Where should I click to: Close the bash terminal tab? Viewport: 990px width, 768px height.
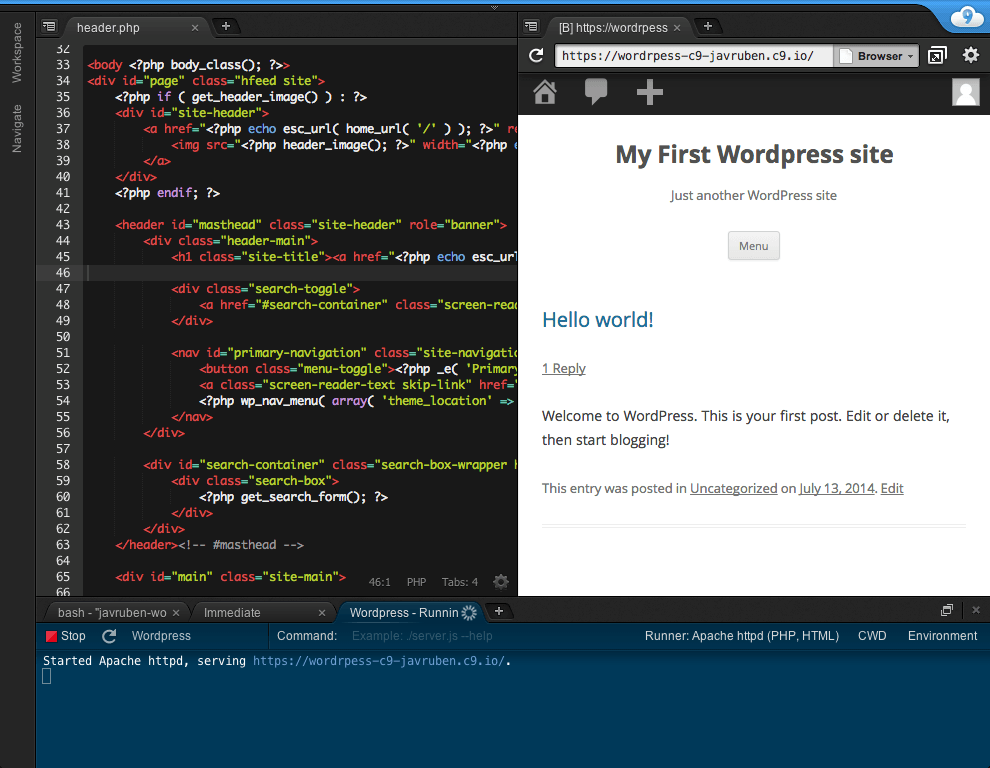[x=176, y=613]
